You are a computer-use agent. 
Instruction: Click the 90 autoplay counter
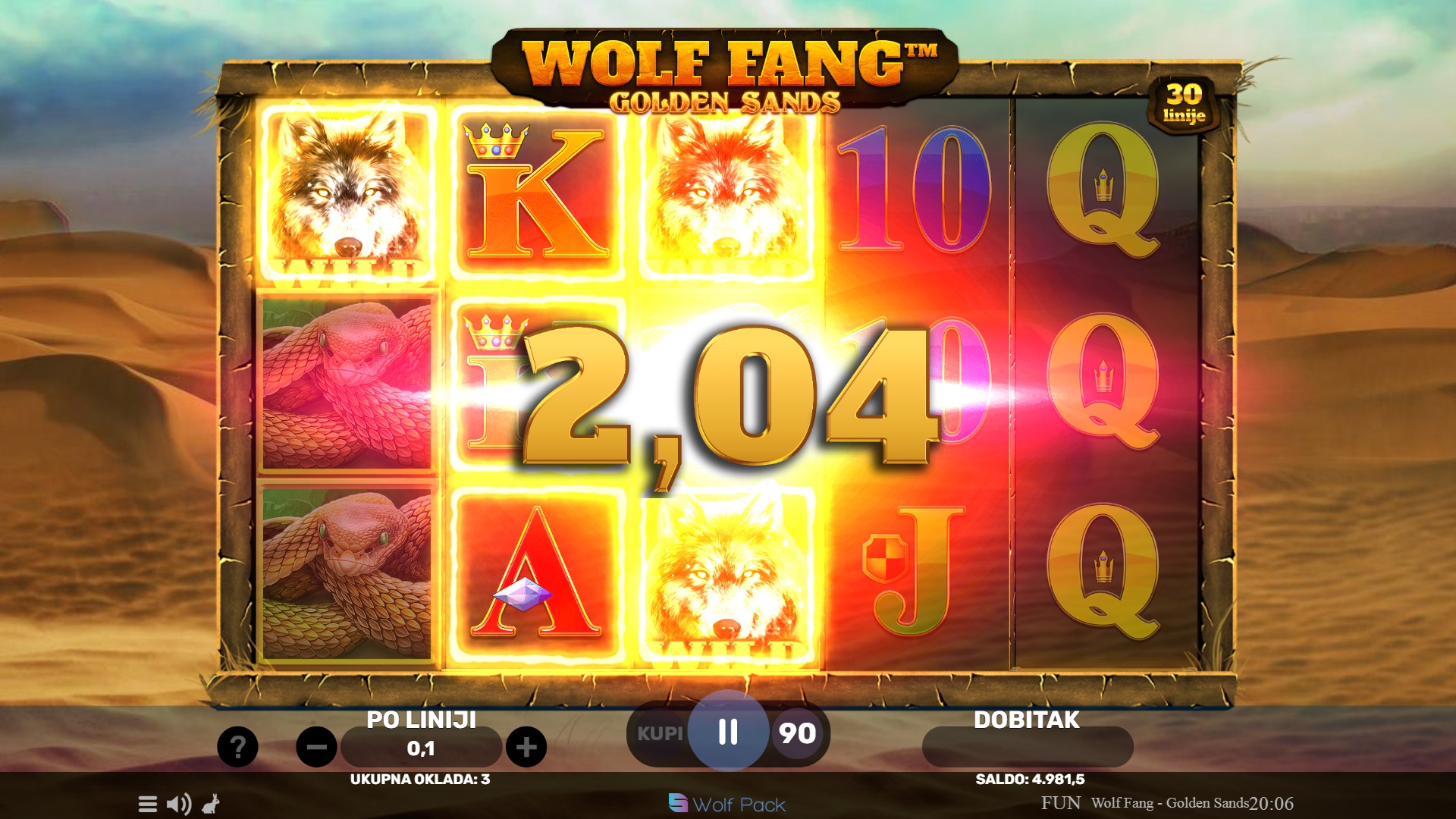click(797, 733)
